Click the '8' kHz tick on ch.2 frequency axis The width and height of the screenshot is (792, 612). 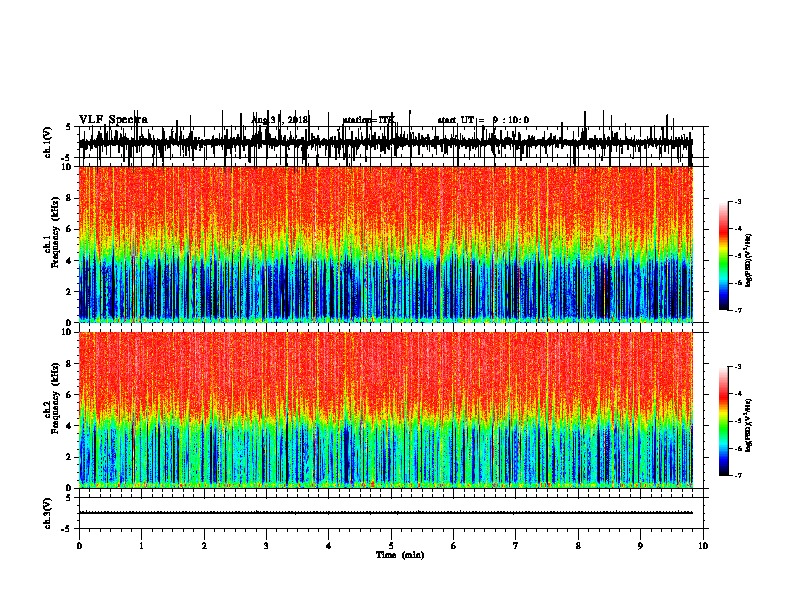[69, 363]
